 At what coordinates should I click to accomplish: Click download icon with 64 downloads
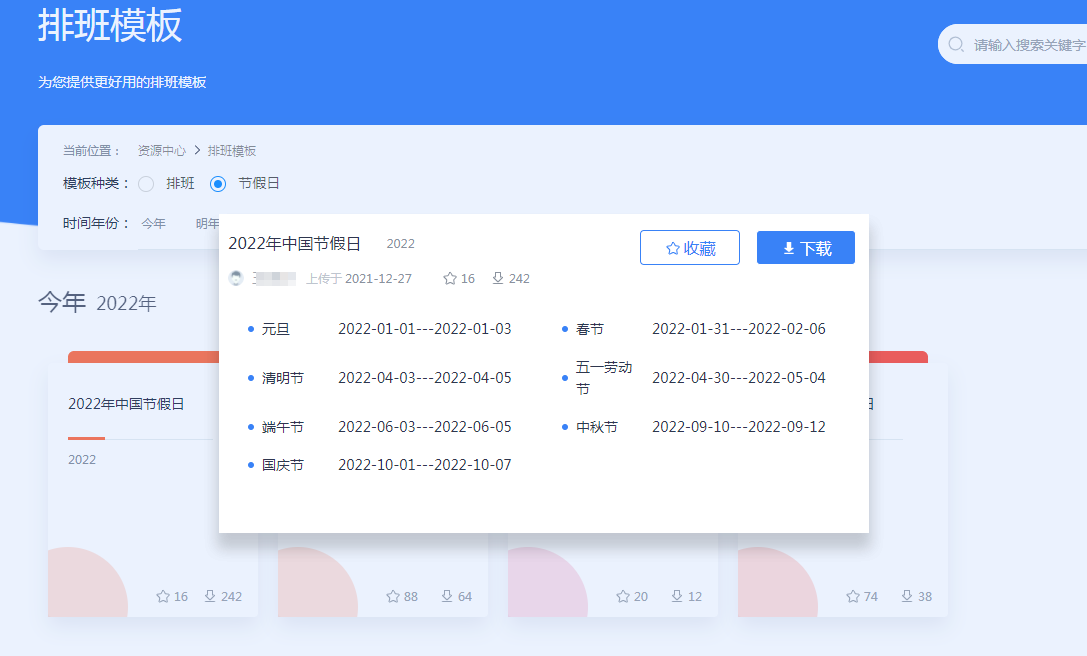(x=448, y=596)
